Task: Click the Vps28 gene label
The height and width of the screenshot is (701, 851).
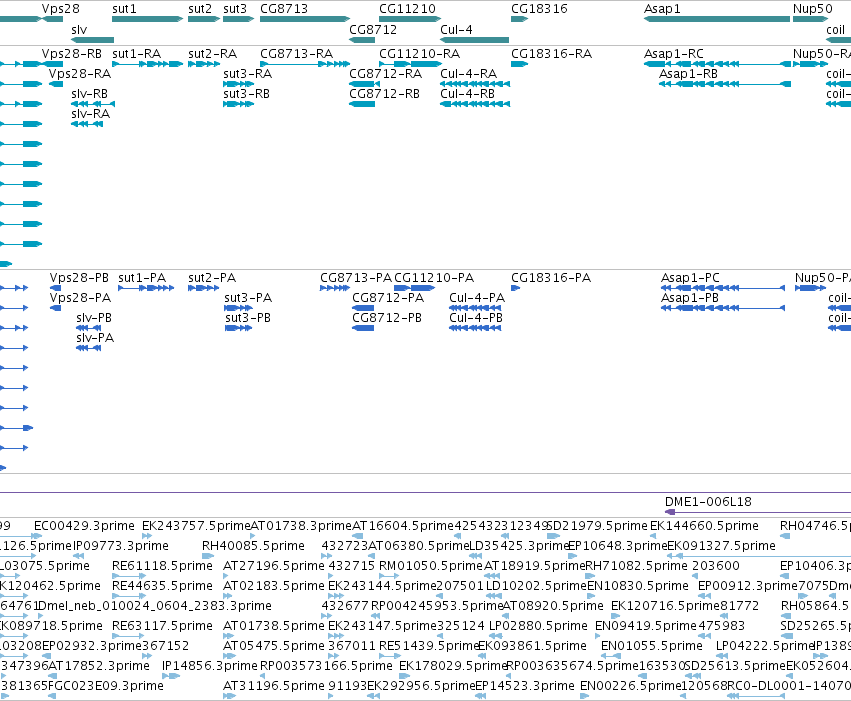Action: point(60,9)
